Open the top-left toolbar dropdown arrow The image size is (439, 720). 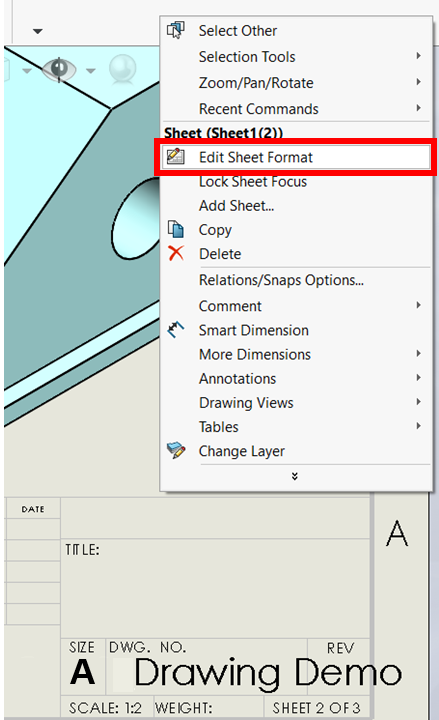(38, 31)
